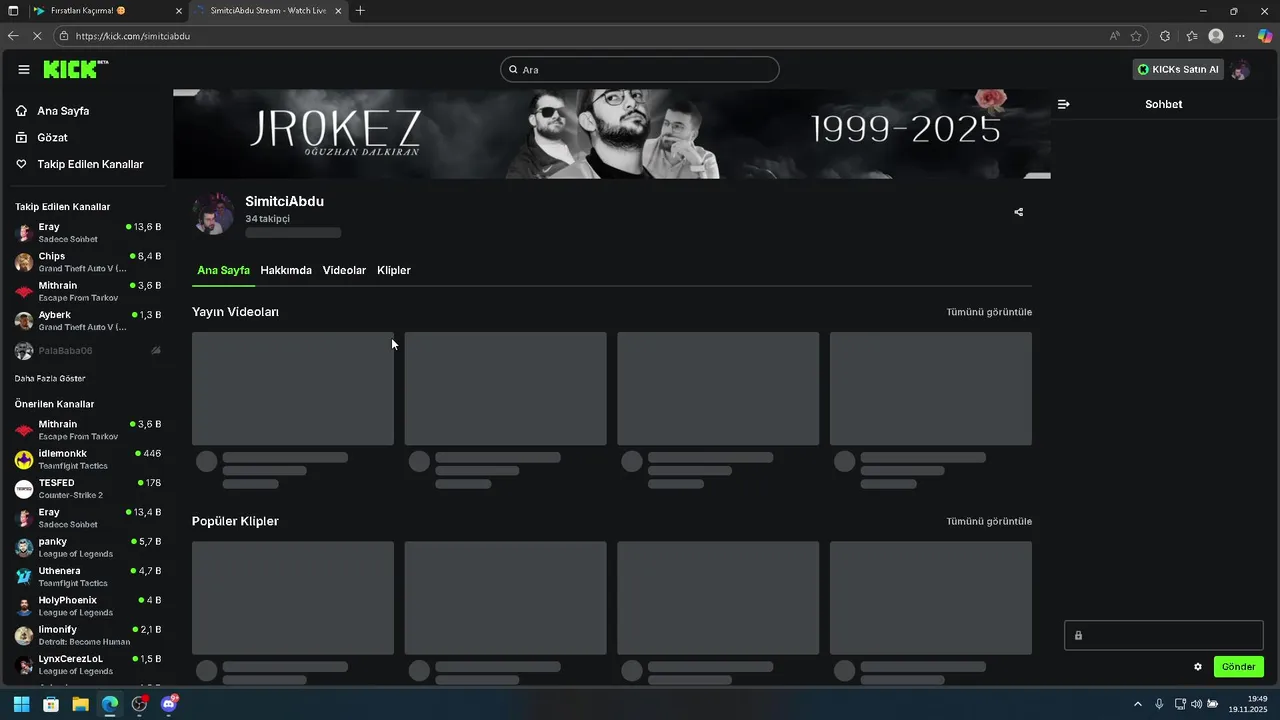The image size is (1280, 720).
Task: Open Takip Edilen Kanallar link with heart
Action: point(90,164)
